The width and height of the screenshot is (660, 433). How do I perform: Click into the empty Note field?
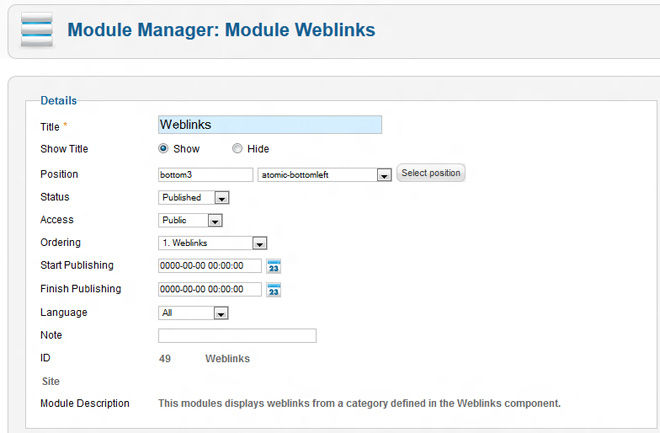pyautogui.click(x=237, y=336)
